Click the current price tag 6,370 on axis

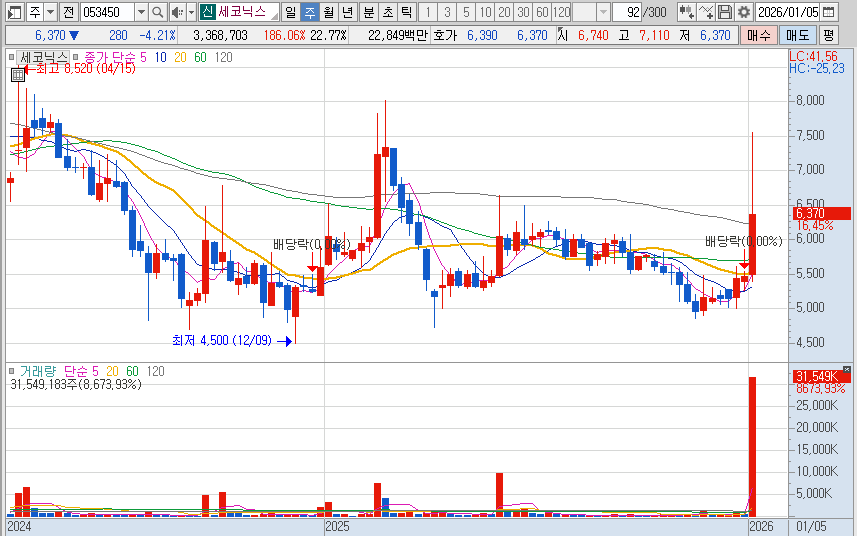tap(821, 214)
